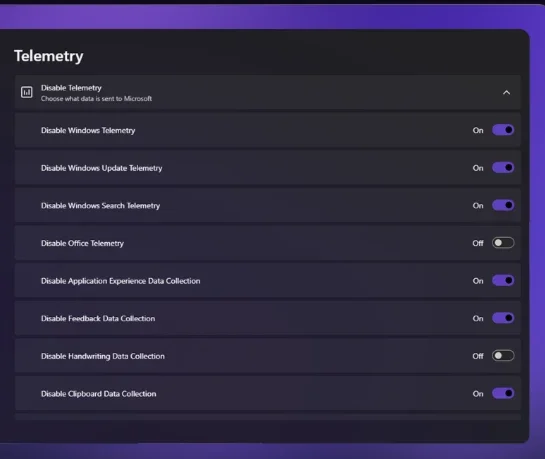Enable the Disable Office Telemetry toggle
The height and width of the screenshot is (459, 545).
[503, 243]
